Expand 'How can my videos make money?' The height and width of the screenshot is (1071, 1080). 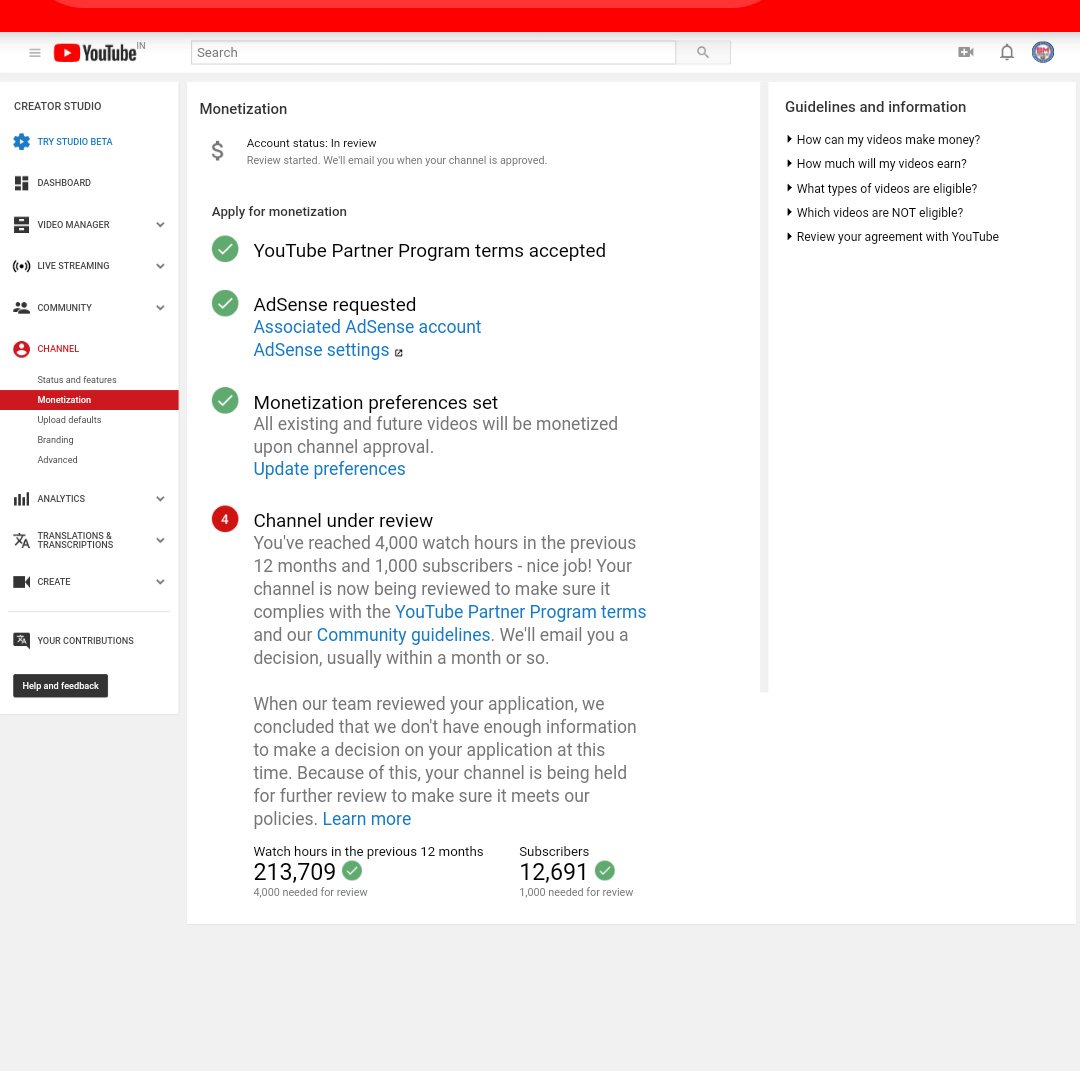click(883, 140)
